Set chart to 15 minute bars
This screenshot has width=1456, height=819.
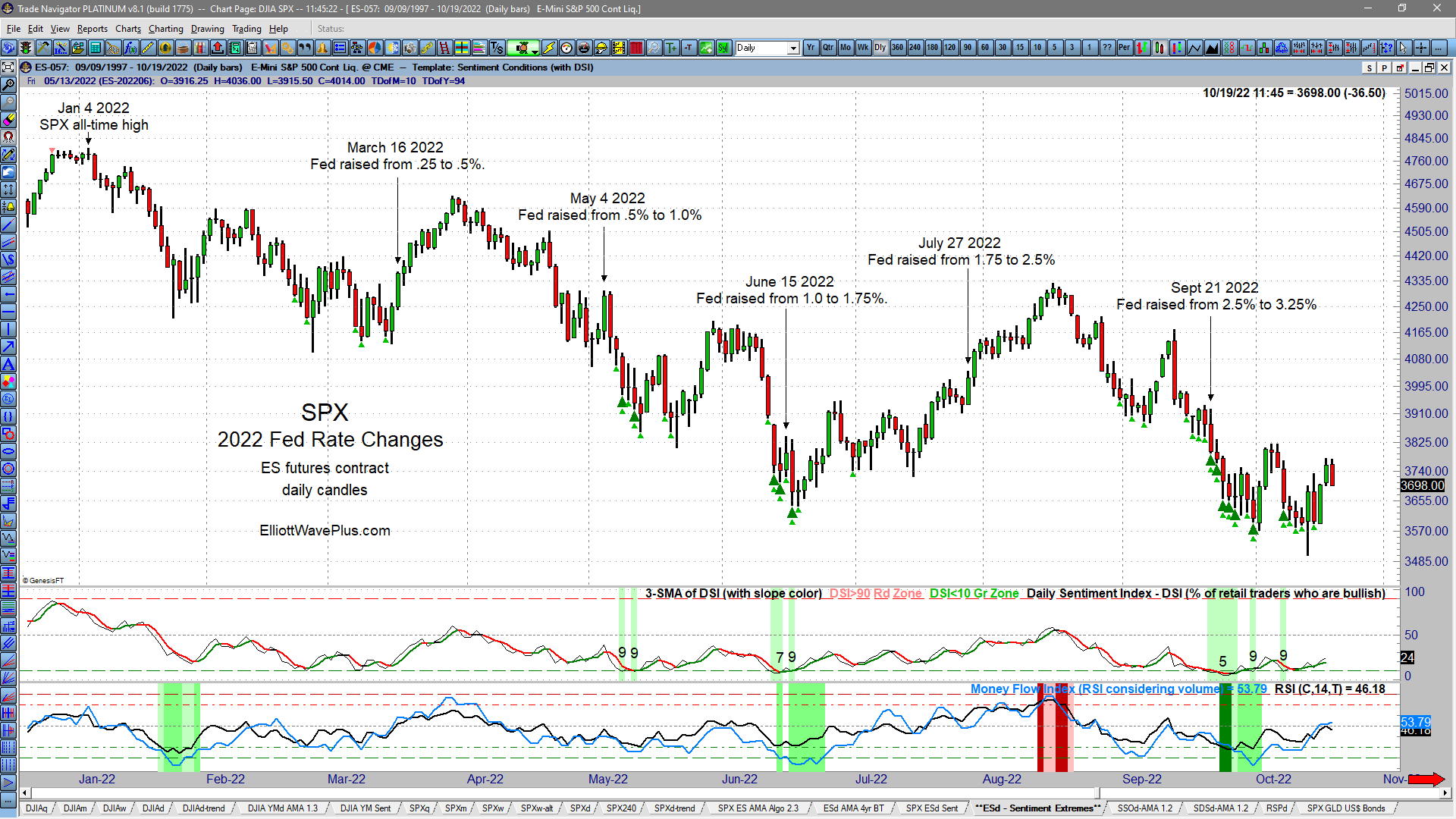point(1020,48)
